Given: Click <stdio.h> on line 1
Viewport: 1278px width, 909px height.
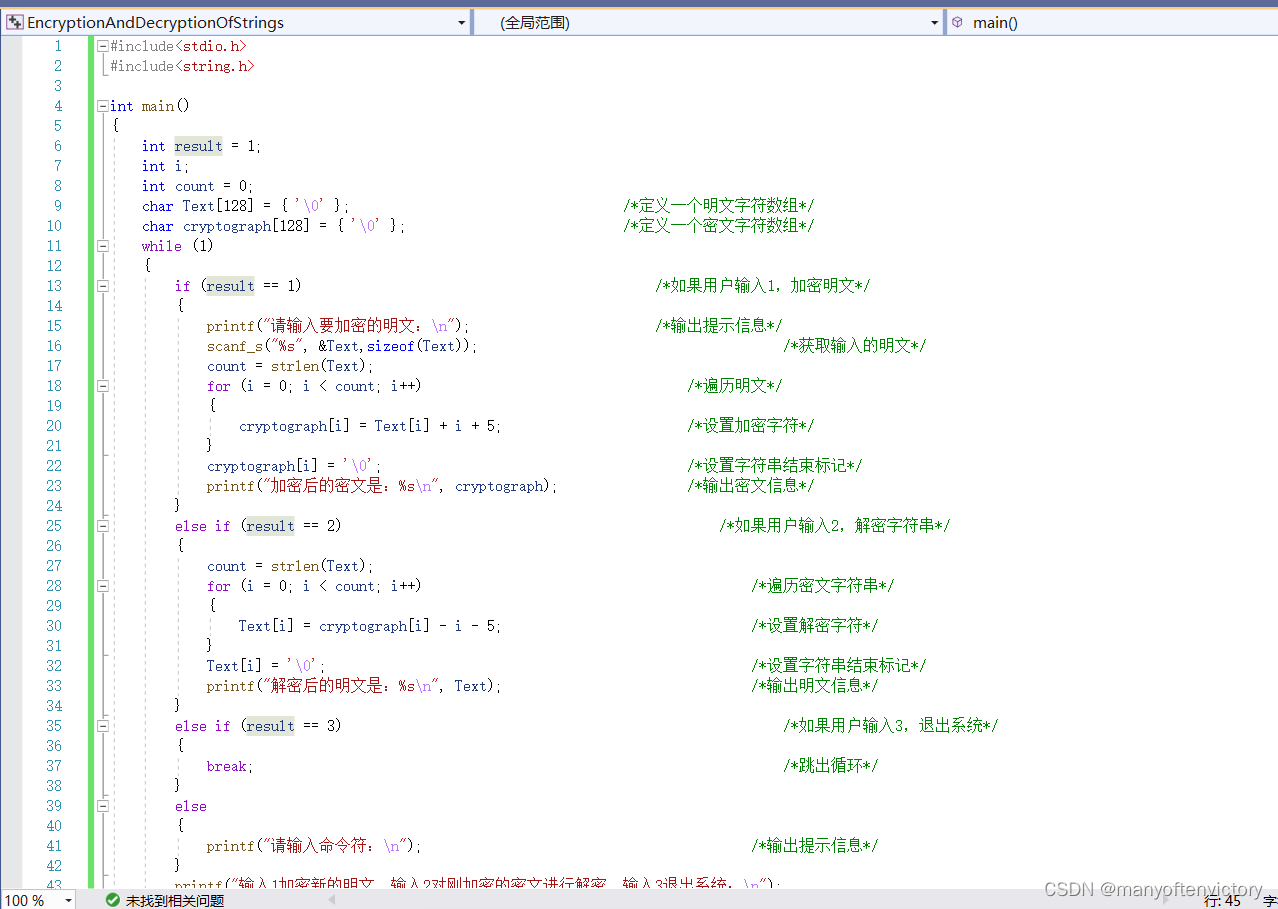Looking at the screenshot, I should click(x=210, y=46).
